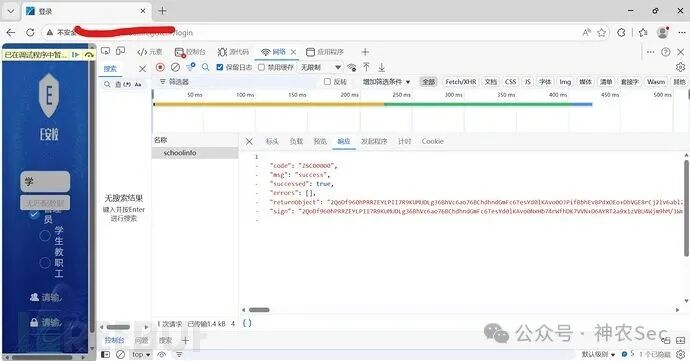690x361 pixels.
Task: Close the request details pane with the X
Action: (249, 141)
